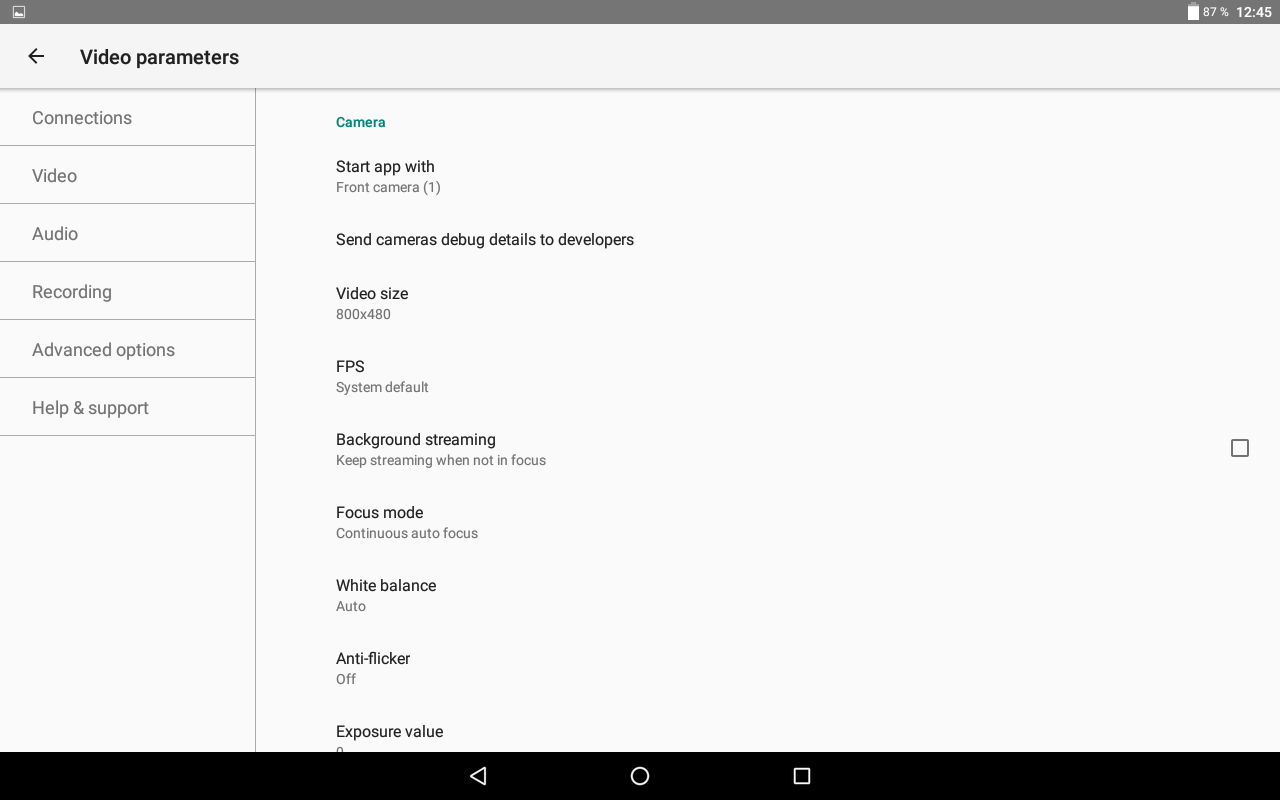Open the Audio settings section
Viewport: 1280px width, 800px height.
(x=128, y=234)
